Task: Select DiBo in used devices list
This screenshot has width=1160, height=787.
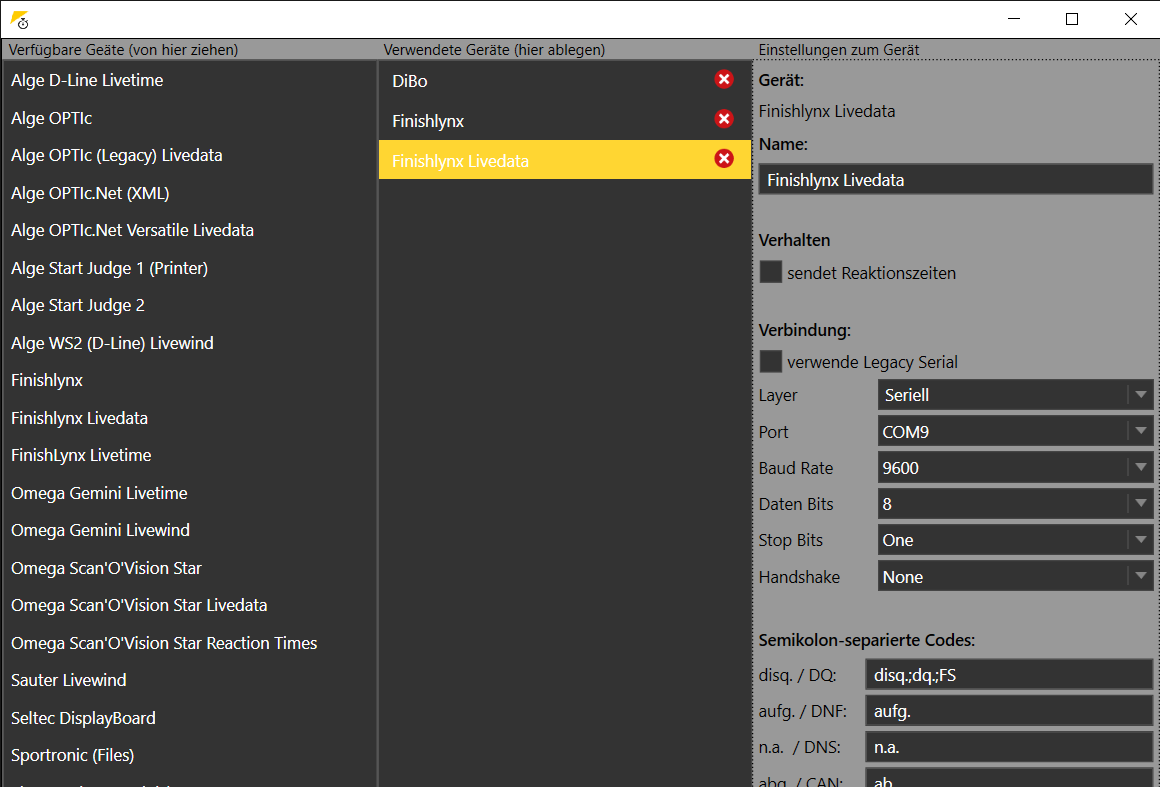Action: click(564, 81)
